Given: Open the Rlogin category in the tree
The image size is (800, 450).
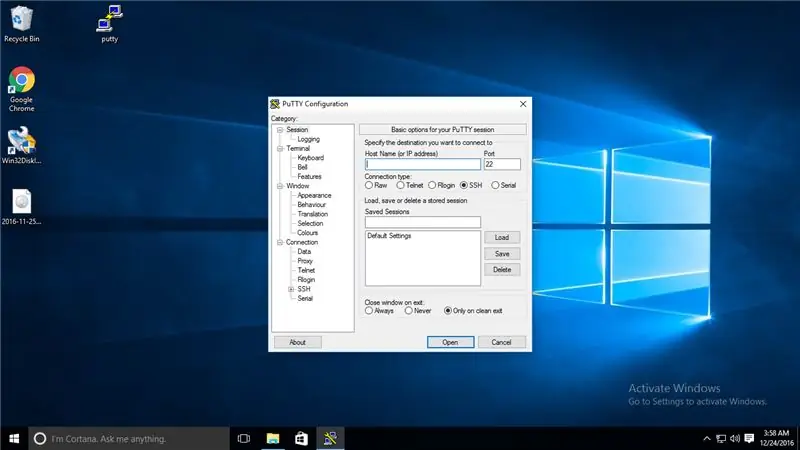Looking at the screenshot, I should (306, 280).
